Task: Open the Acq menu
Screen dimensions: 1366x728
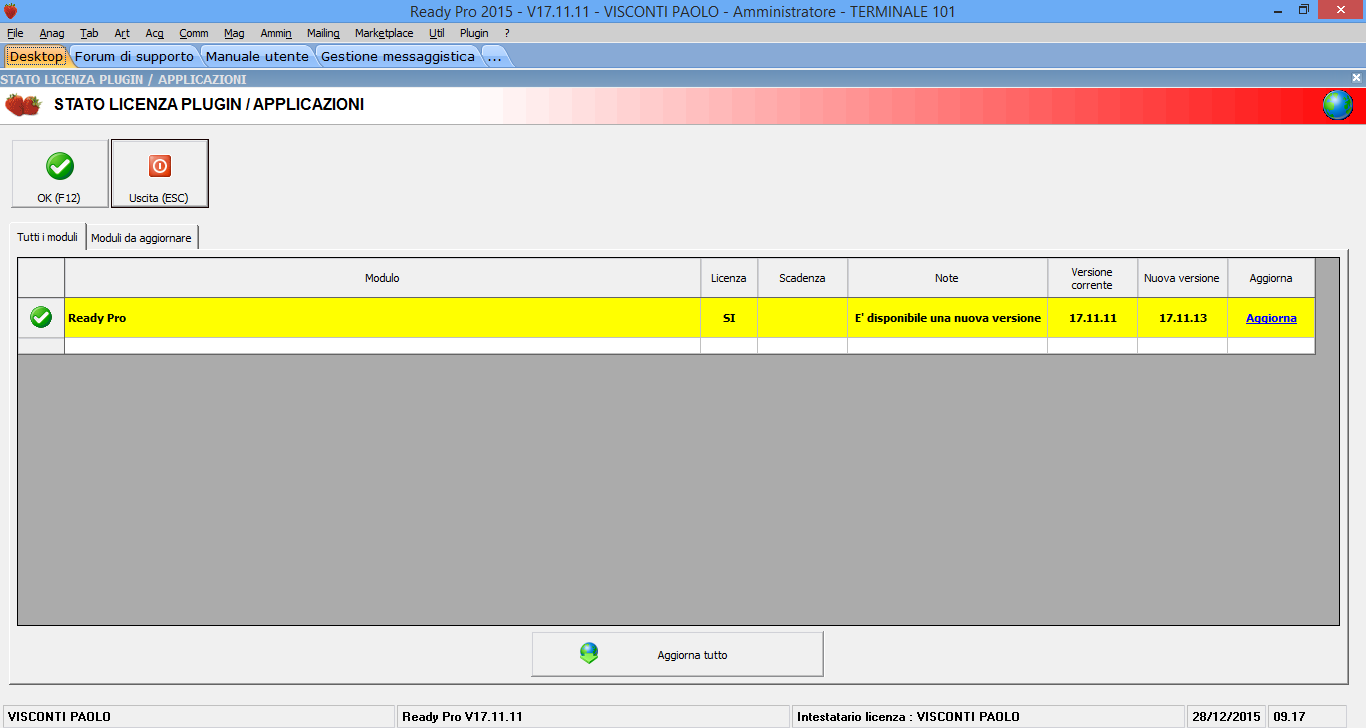Action: 154,33
